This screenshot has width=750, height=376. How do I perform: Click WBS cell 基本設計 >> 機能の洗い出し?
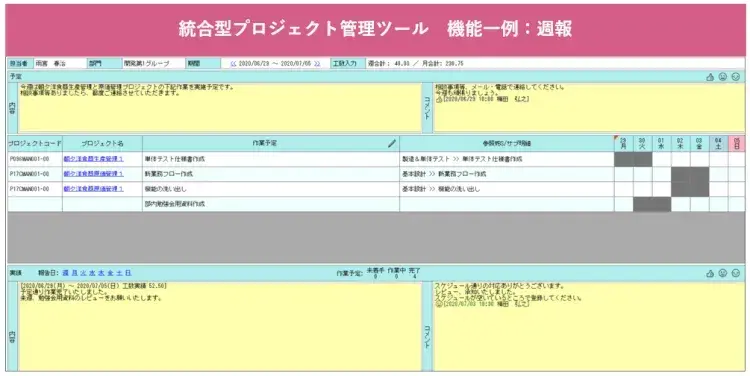(x=507, y=189)
